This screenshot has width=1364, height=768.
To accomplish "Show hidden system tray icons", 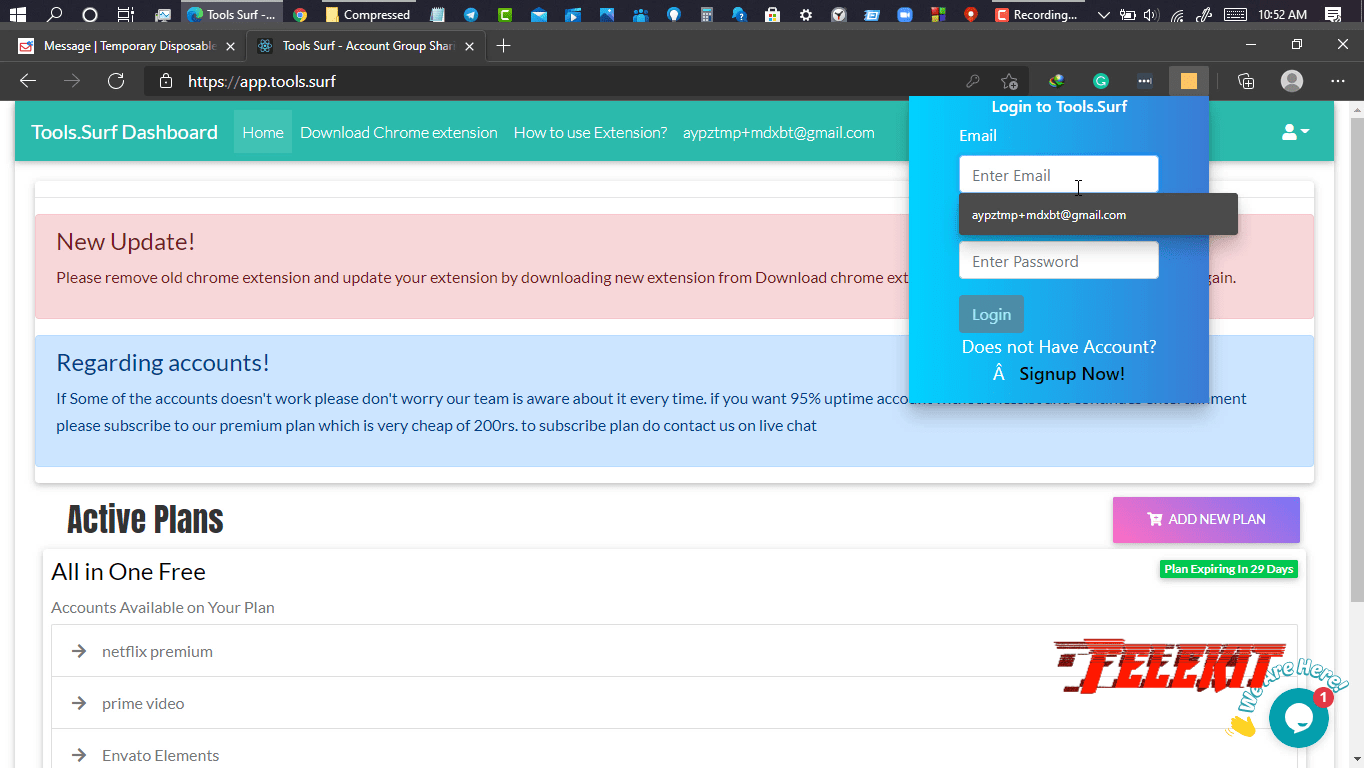I will point(1103,14).
